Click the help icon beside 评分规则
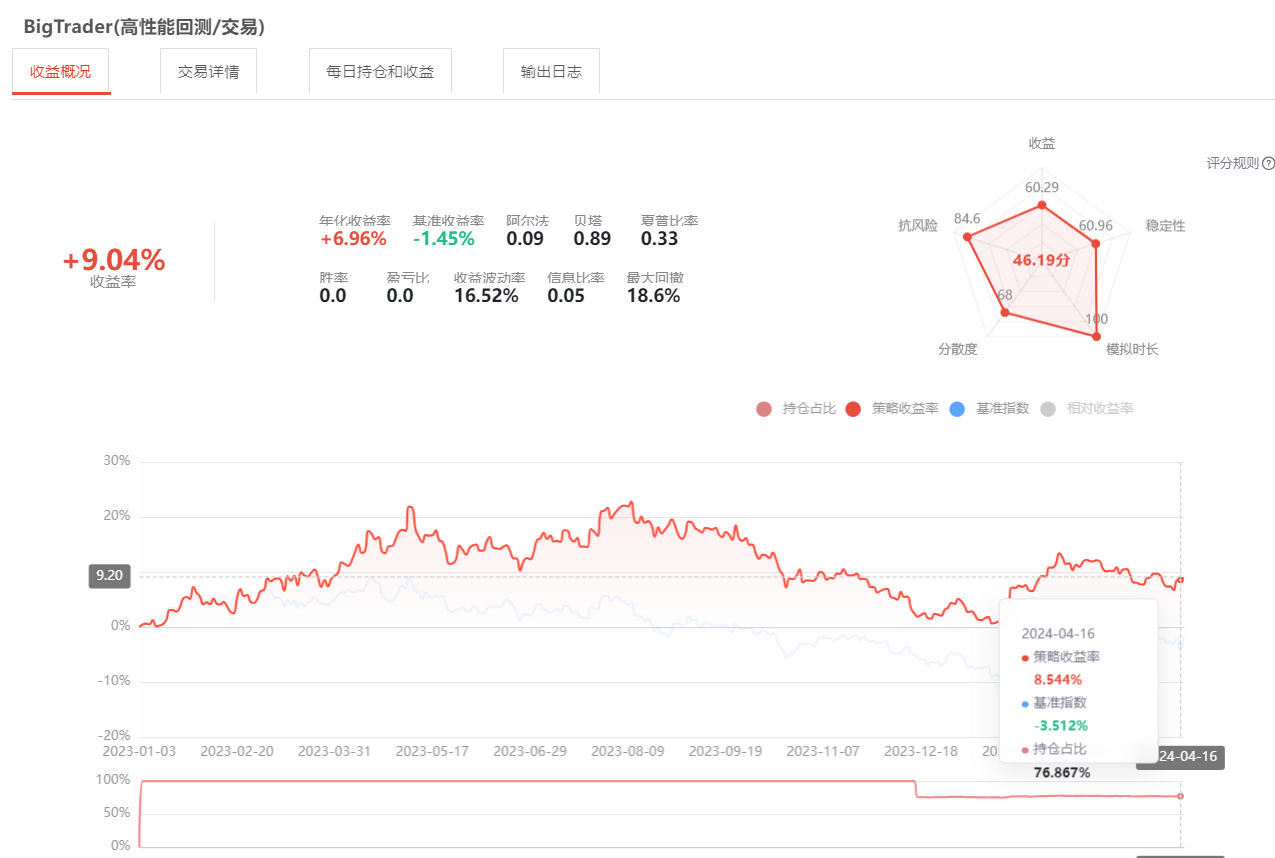The width and height of the screenshot is (1275, 858). coord(1268,164)
